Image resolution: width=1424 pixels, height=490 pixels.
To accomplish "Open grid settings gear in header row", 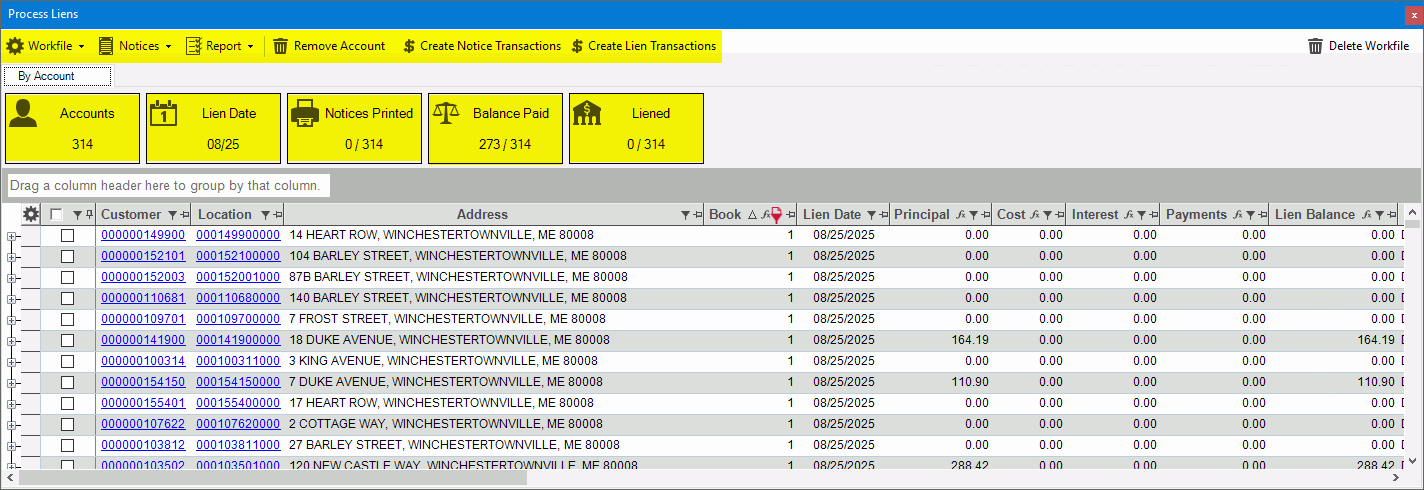I will pyautogui.click(x=31, y=214).
